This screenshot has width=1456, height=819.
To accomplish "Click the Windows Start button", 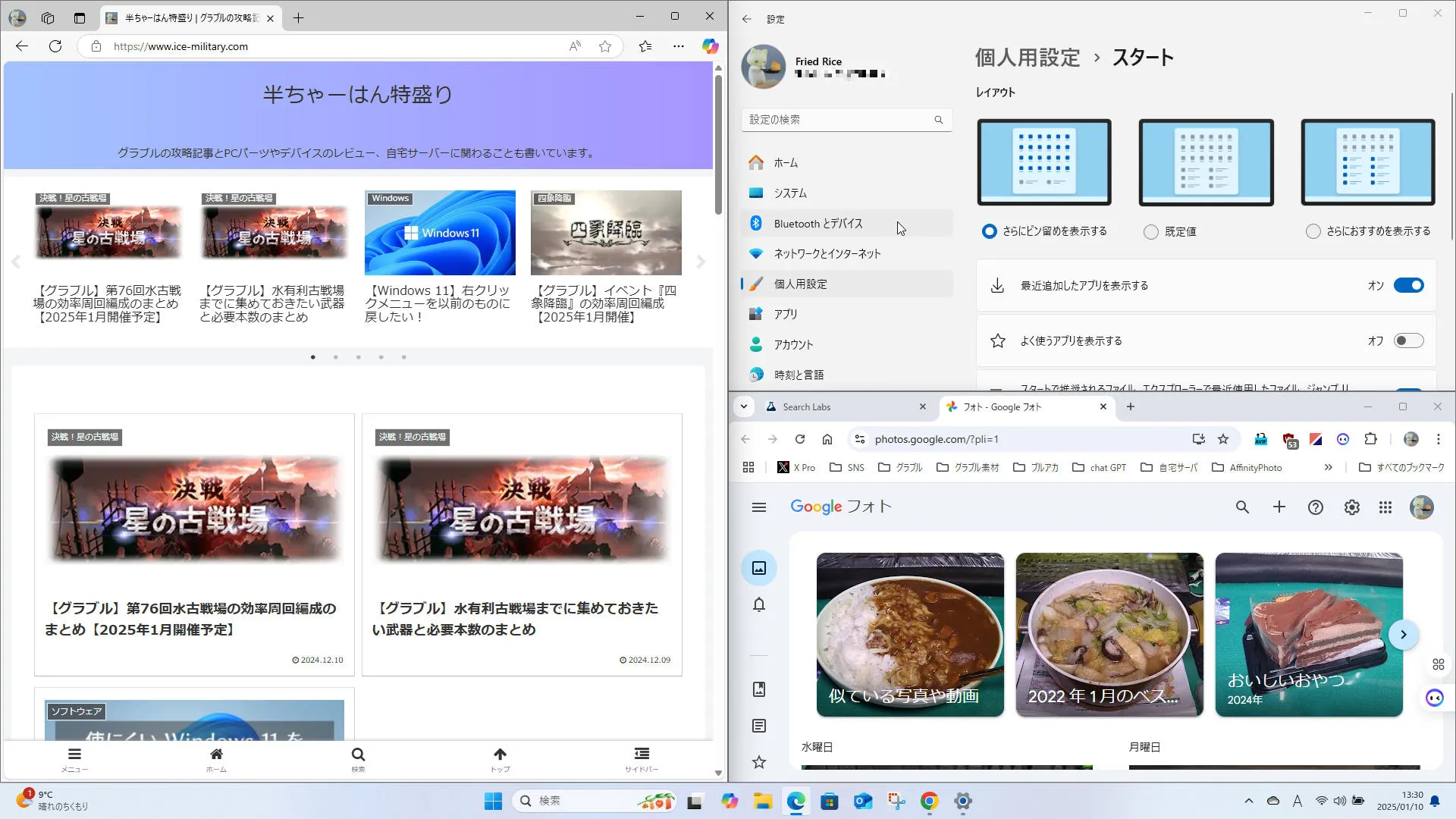I will 493,801.
